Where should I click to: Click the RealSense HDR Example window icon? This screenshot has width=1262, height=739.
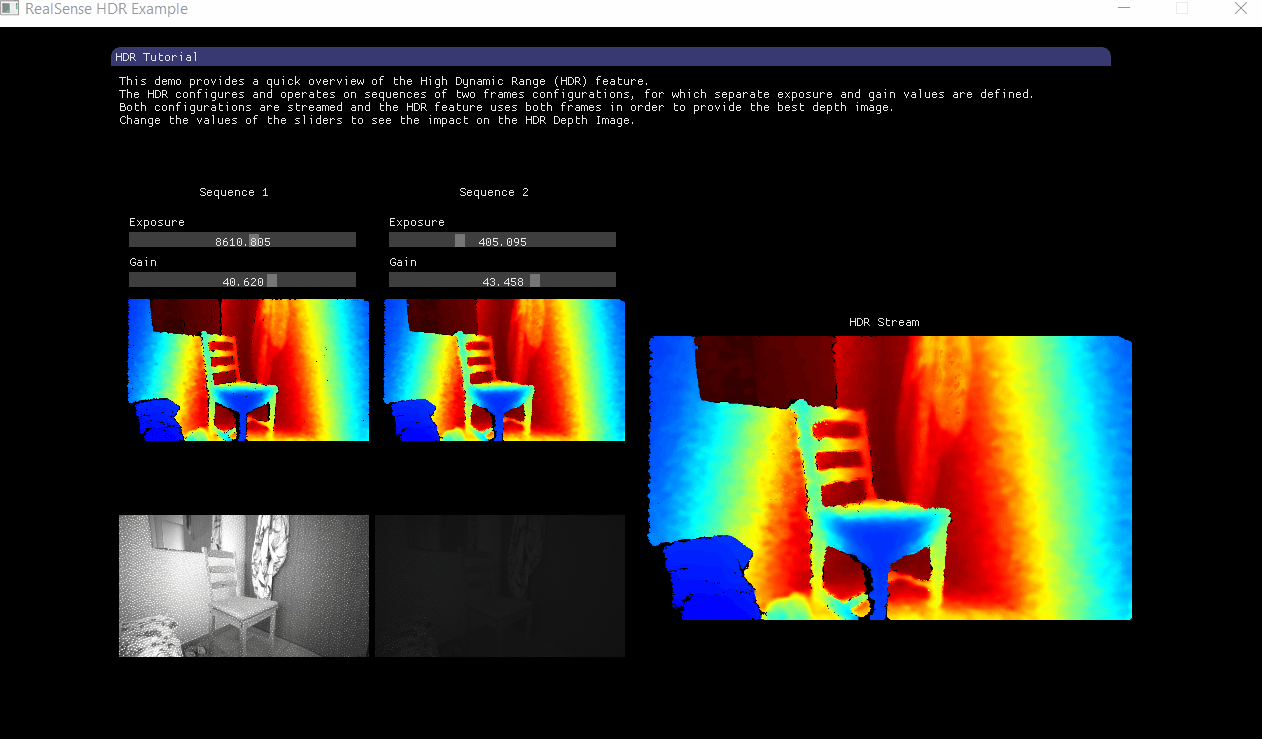click(12, 9)
